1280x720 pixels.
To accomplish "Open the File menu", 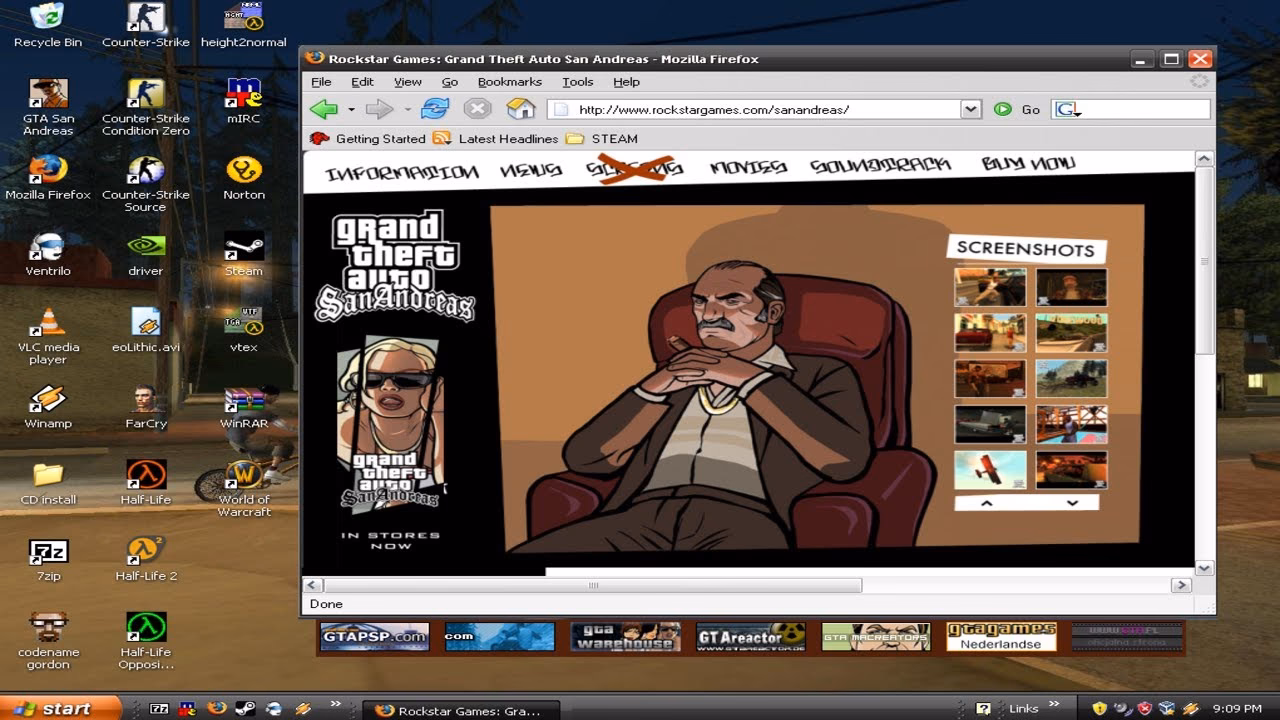I will tap(321, 82).
